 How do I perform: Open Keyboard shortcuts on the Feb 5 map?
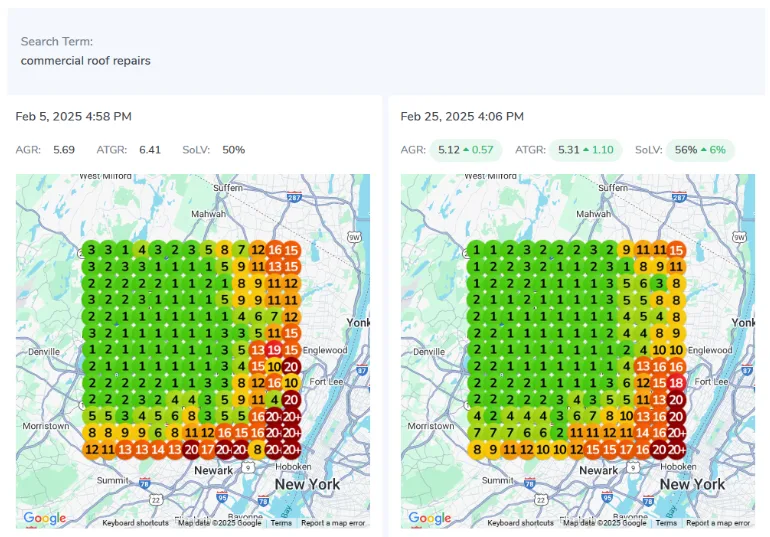click(135, 523)
